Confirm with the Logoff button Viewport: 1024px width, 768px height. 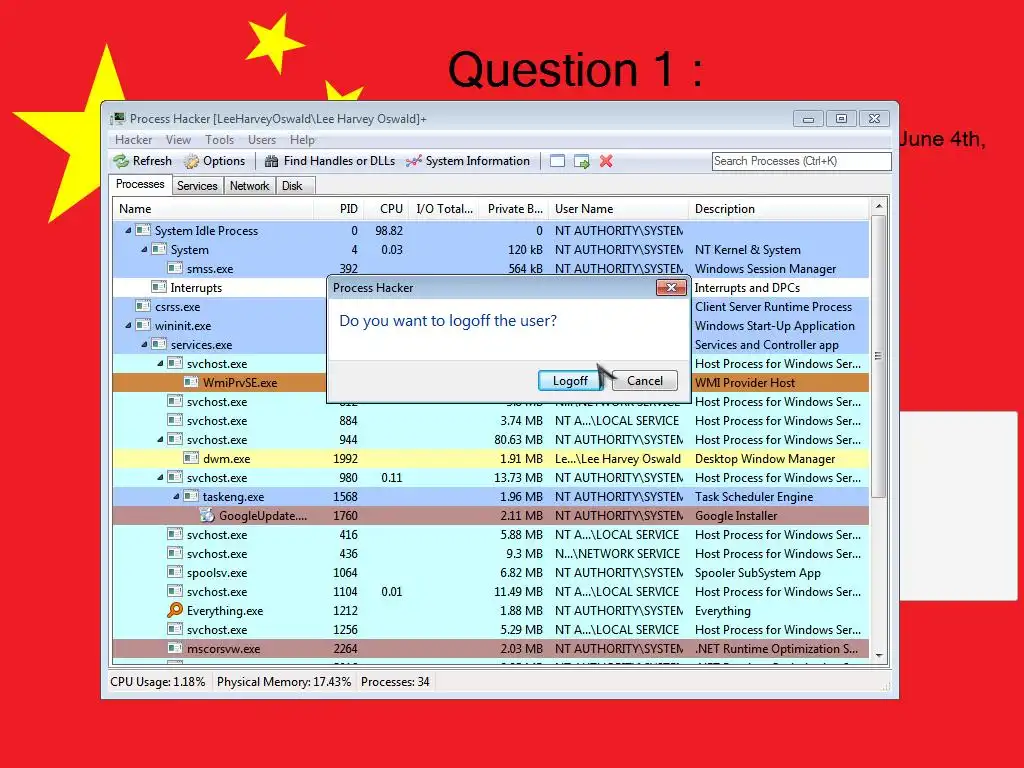(570, 381)
